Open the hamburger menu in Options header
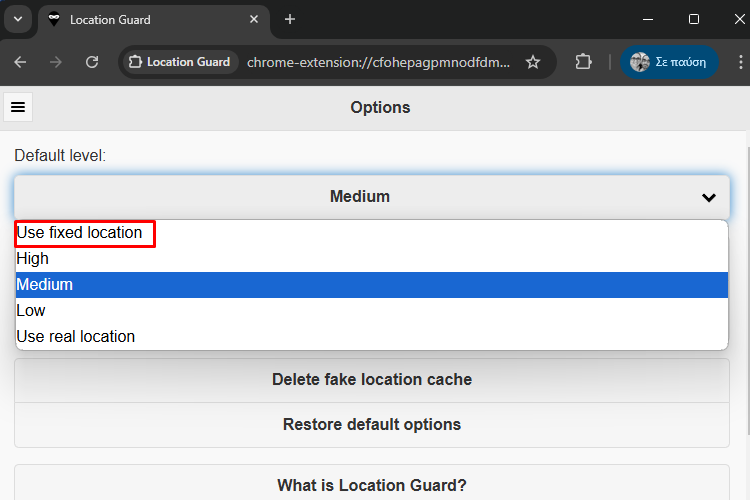Screen dimensions: 750x500 (18, 107)
